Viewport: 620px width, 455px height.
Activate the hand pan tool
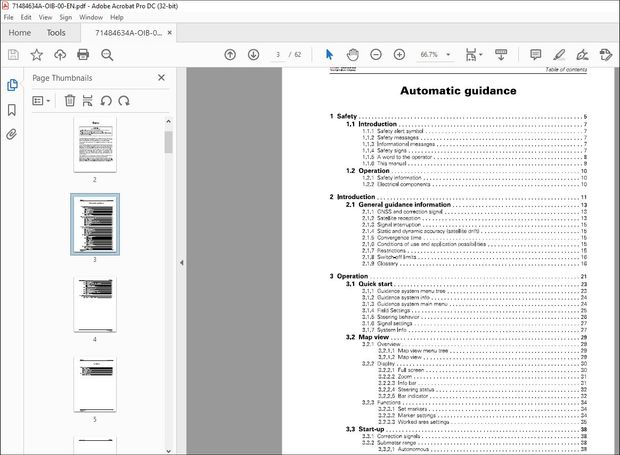[352, 55]
